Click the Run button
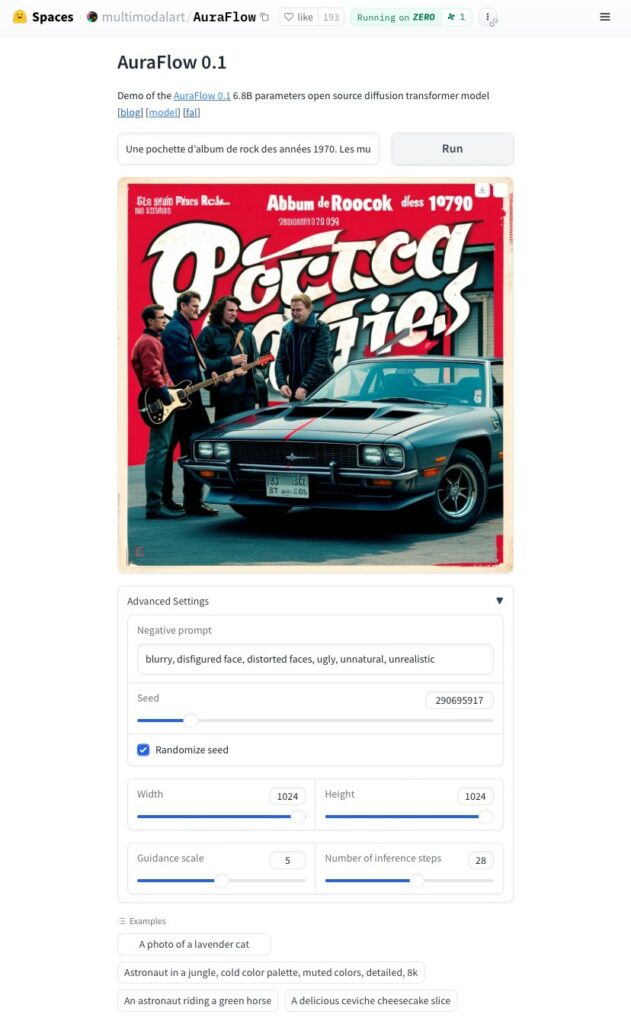631x1024 pixels. click(452, 149)
